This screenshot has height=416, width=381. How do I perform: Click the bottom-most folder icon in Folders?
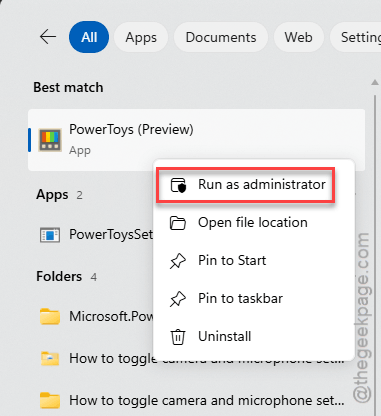click(x=50, y=401)
